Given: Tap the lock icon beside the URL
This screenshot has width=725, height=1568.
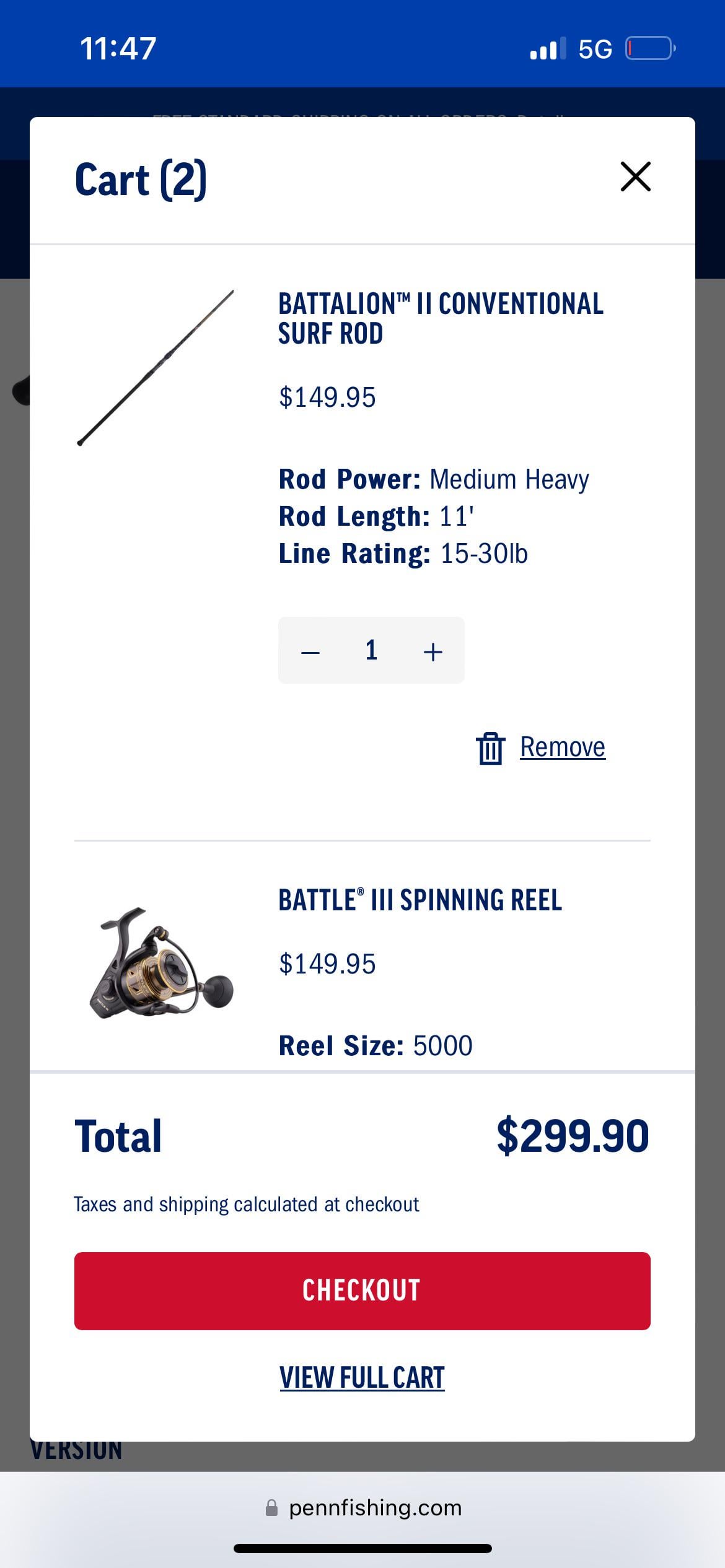Looking at the screenshot, I should (271, 1508).
